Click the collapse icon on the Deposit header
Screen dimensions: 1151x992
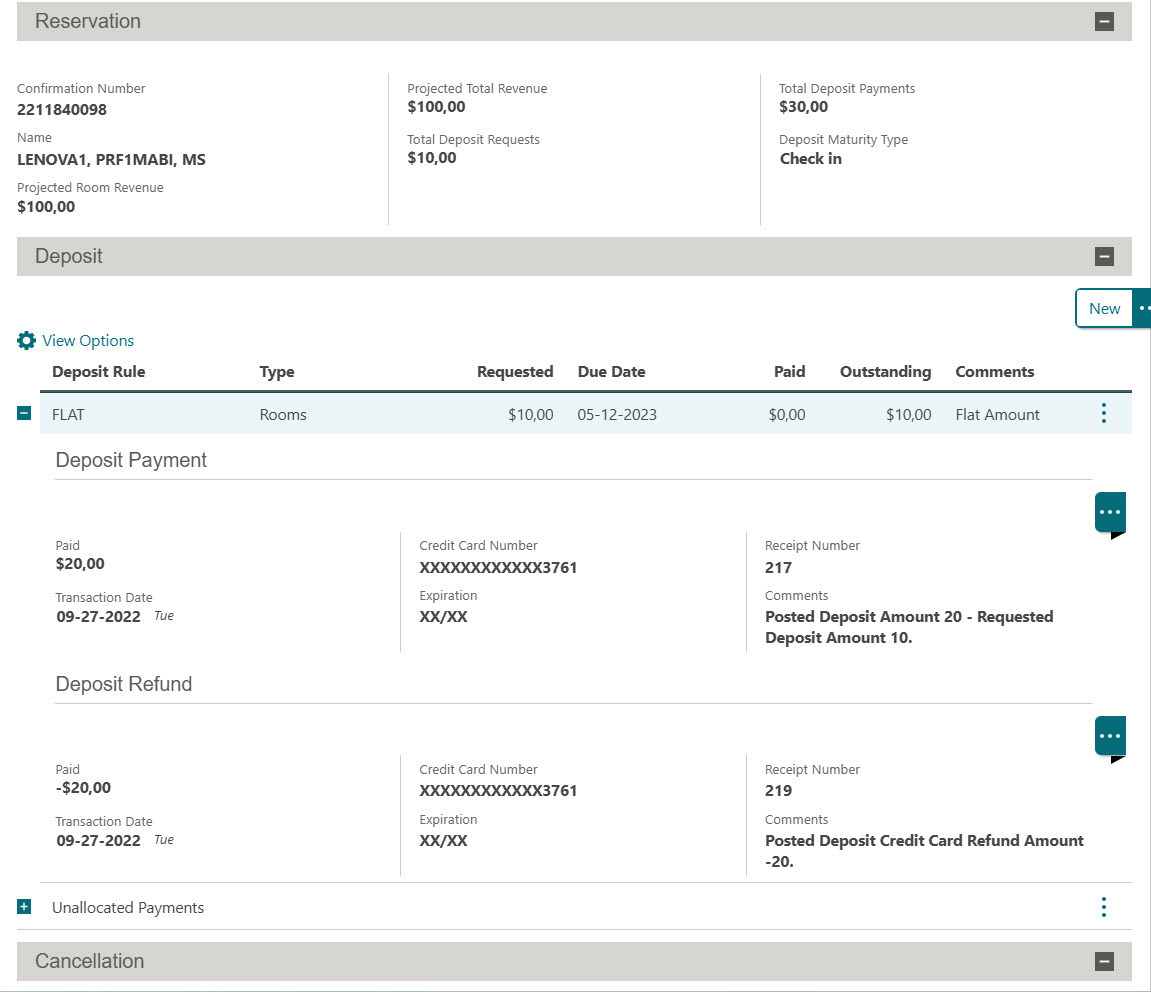pyautogui.click(x=1104, y=256)
